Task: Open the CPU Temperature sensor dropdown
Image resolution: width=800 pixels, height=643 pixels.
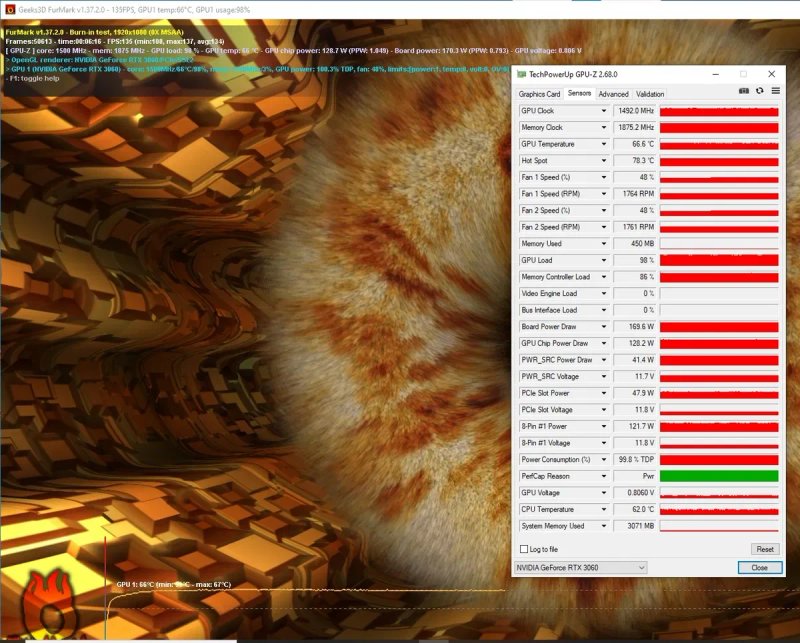Action: click(x=604, y=509)
